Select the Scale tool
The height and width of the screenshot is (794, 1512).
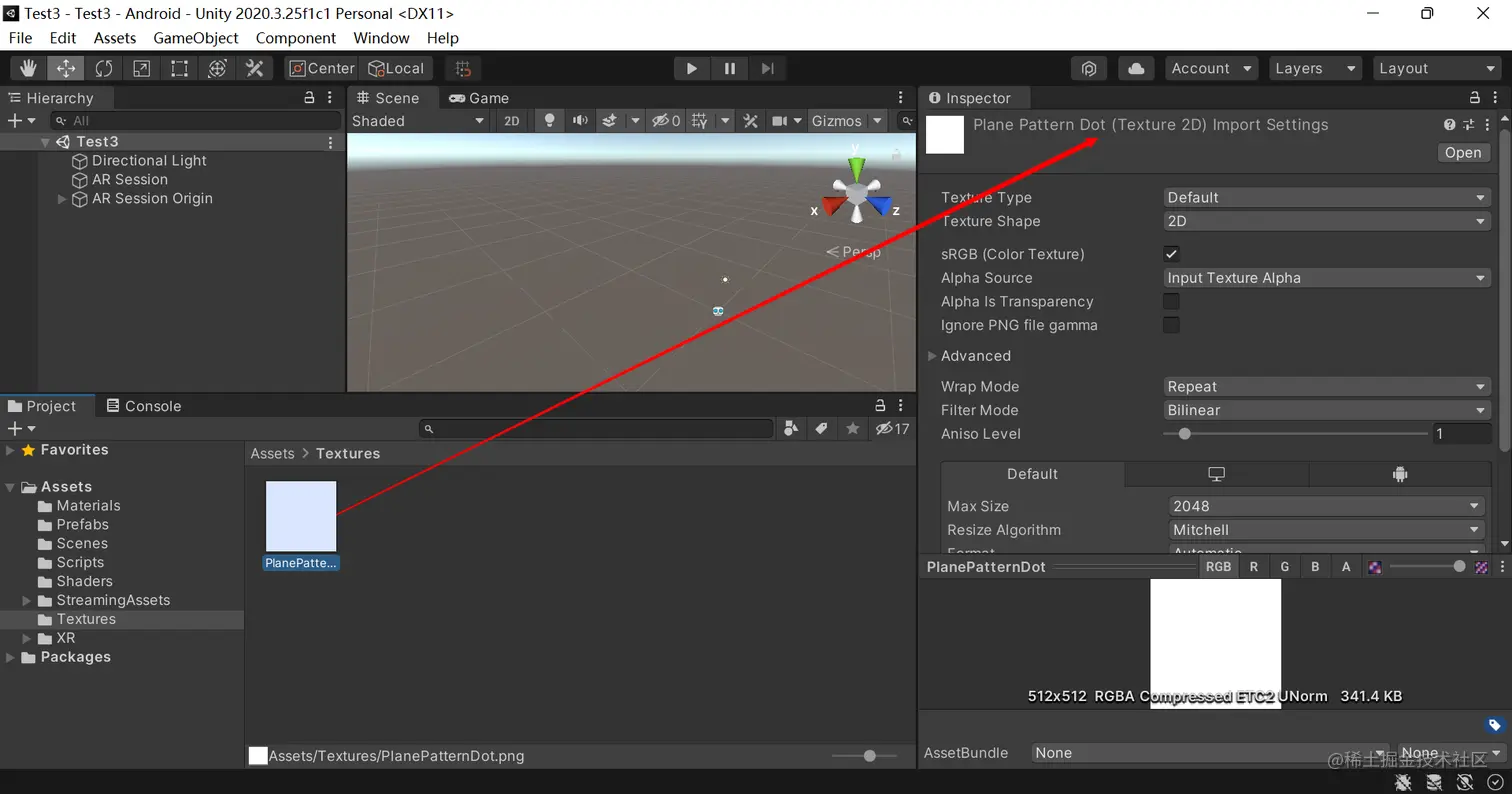pos(141,68)
